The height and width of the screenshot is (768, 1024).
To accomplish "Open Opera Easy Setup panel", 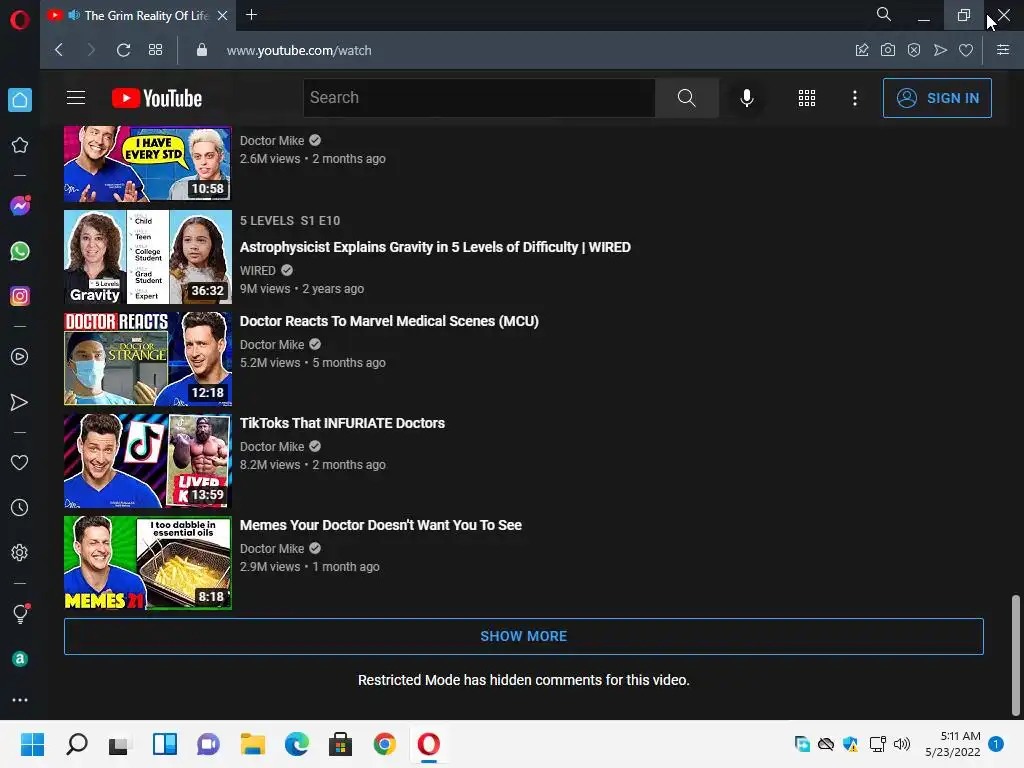I will click(x=1003, y=50).
